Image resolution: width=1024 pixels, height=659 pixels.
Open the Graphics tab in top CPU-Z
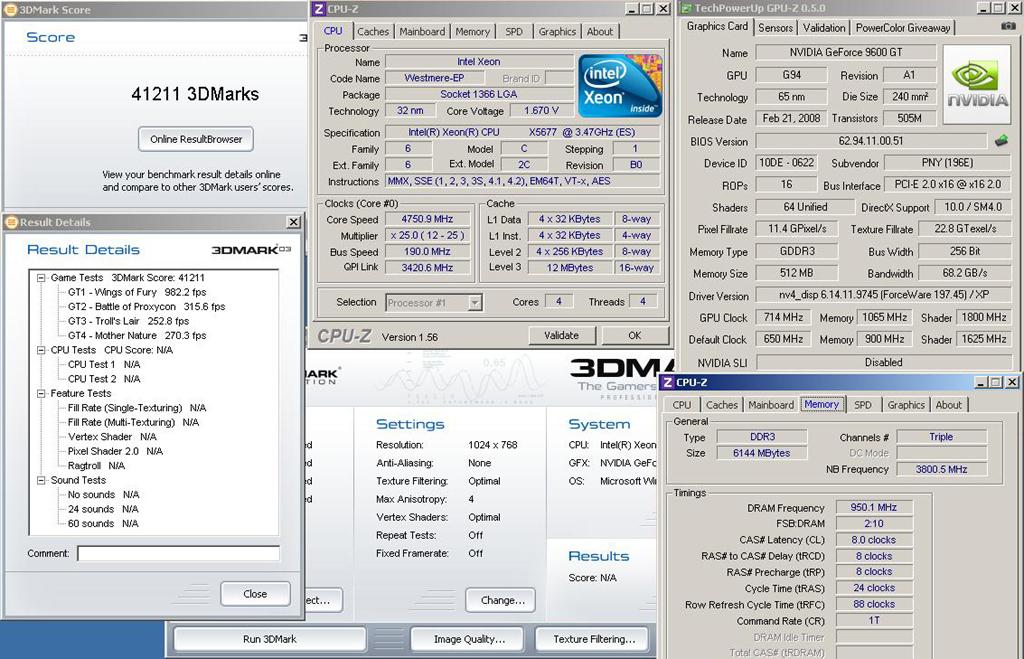coord(557,31)
